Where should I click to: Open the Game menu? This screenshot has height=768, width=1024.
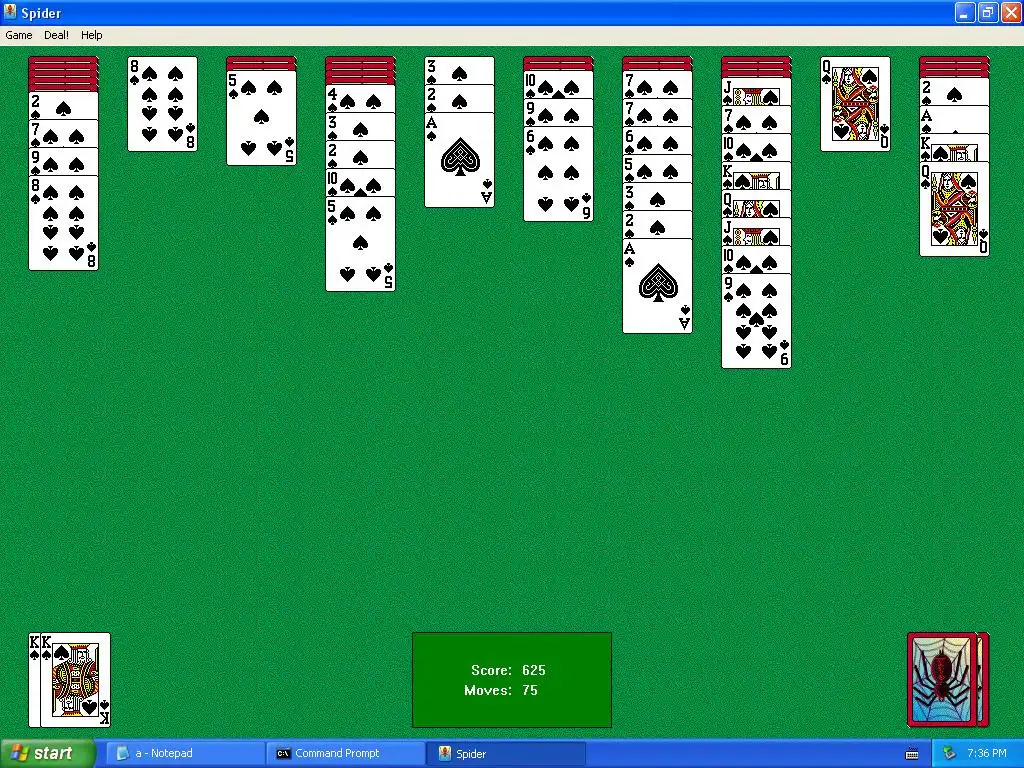pyautogui.click(x=18, y=35)
